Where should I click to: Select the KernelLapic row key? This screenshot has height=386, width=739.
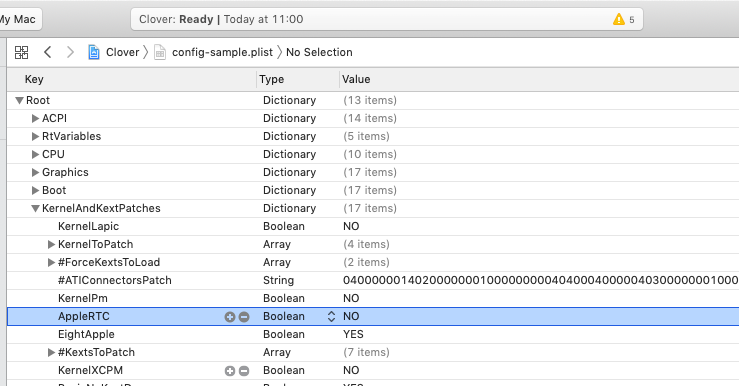pos(88,226)
